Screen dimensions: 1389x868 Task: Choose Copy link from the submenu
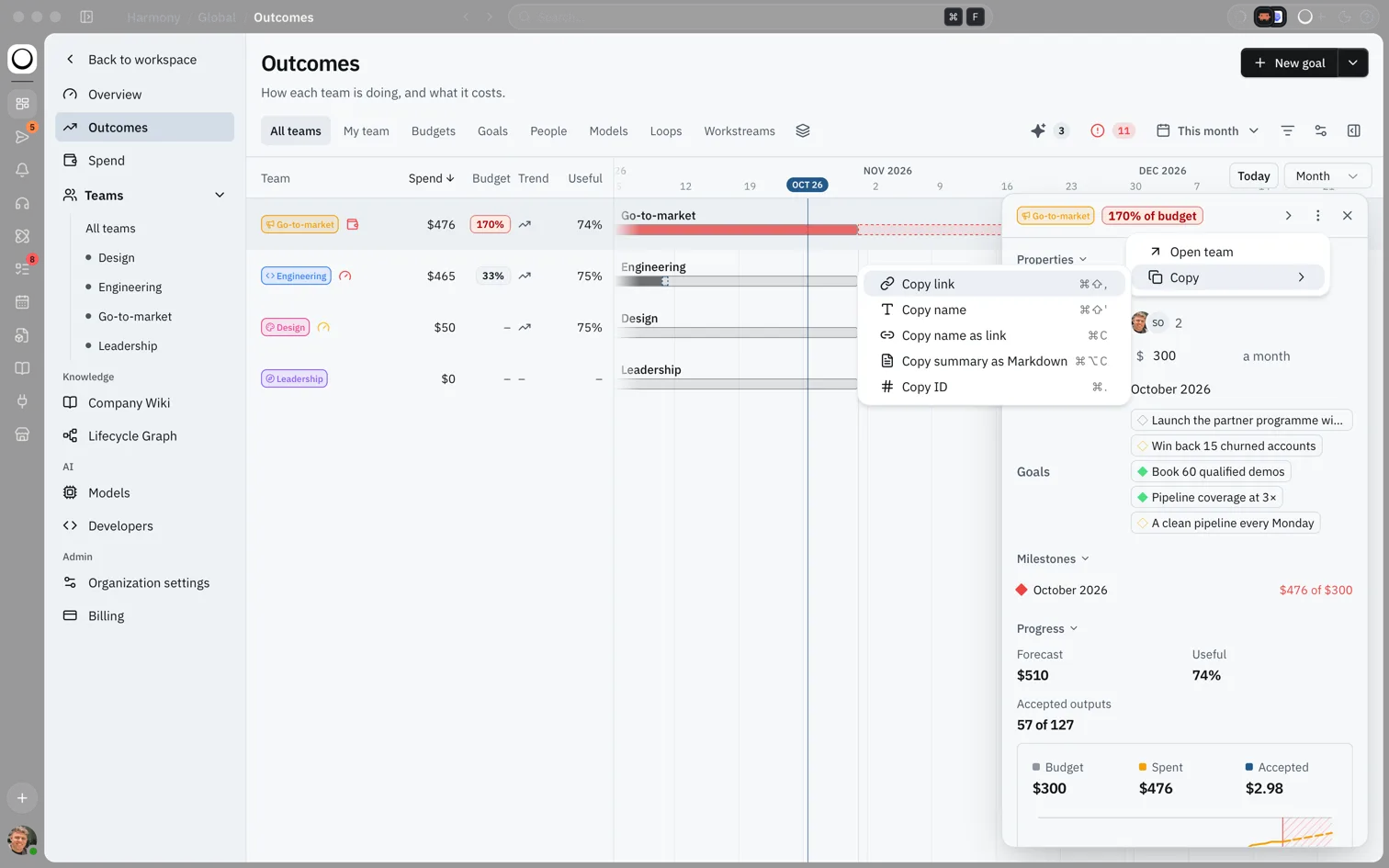(x=994, y=284)
